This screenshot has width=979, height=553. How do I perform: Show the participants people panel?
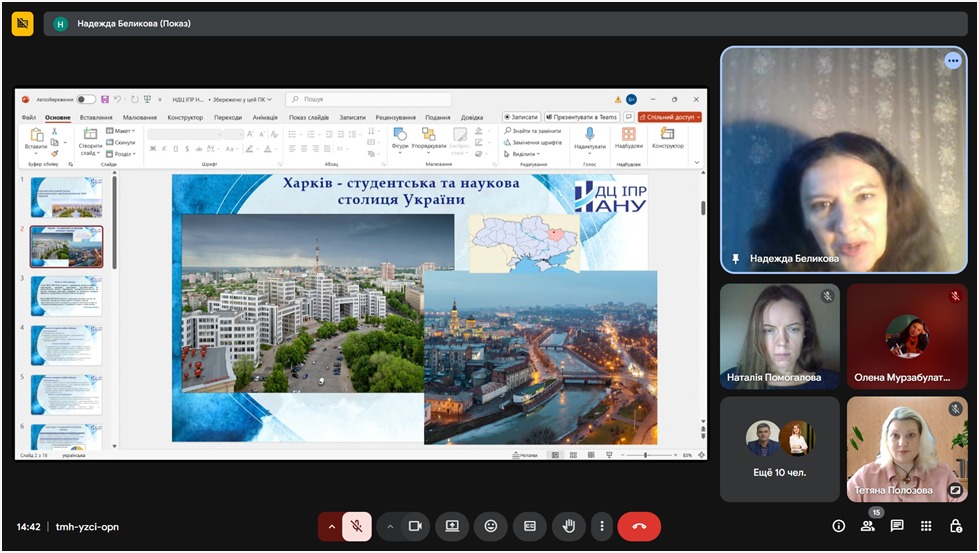pos(868,526)
